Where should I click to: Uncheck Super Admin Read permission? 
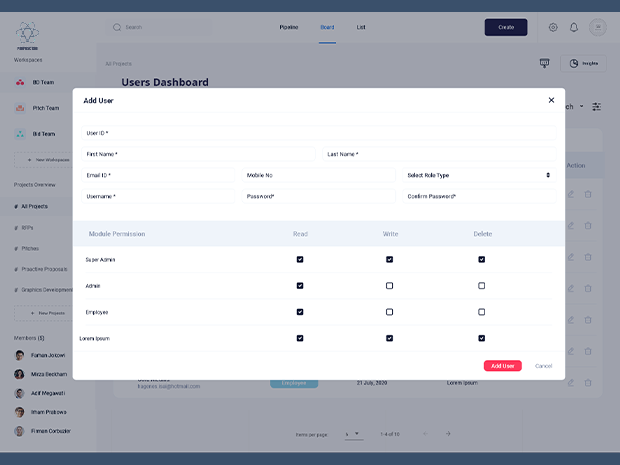(300, 259)
